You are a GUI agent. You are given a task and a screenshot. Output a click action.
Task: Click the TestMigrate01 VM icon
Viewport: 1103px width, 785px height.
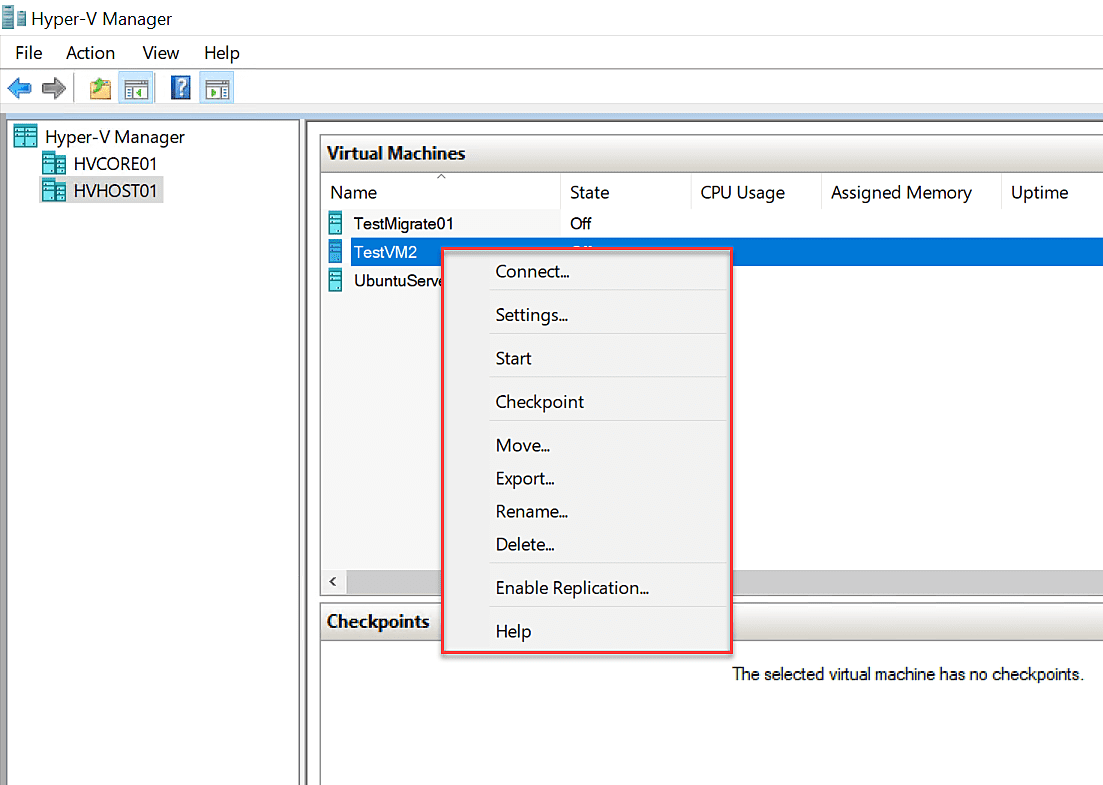[x=336, y=223]
